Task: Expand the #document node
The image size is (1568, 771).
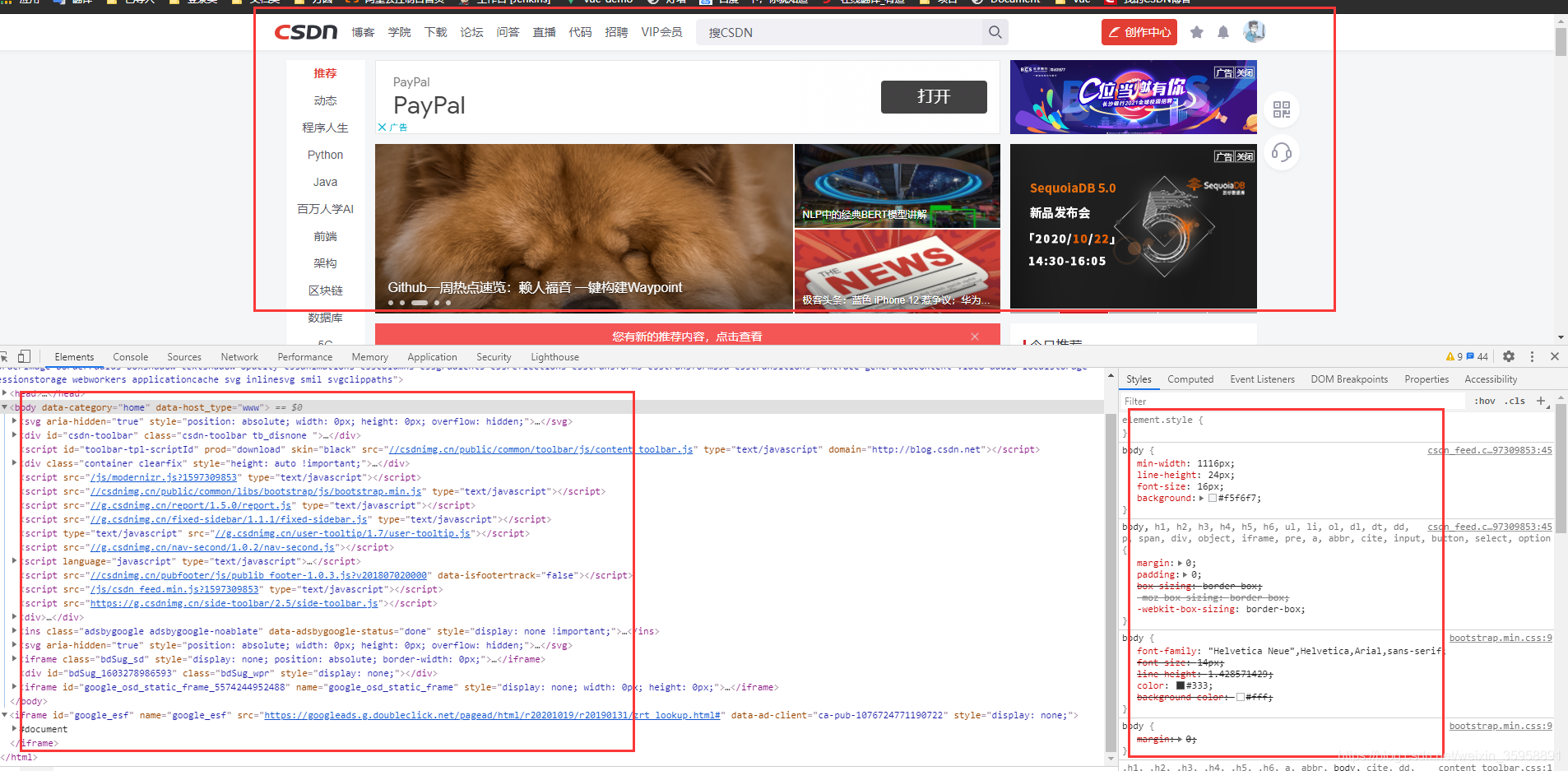Action: pyautogui.click(x=14, y=729)
